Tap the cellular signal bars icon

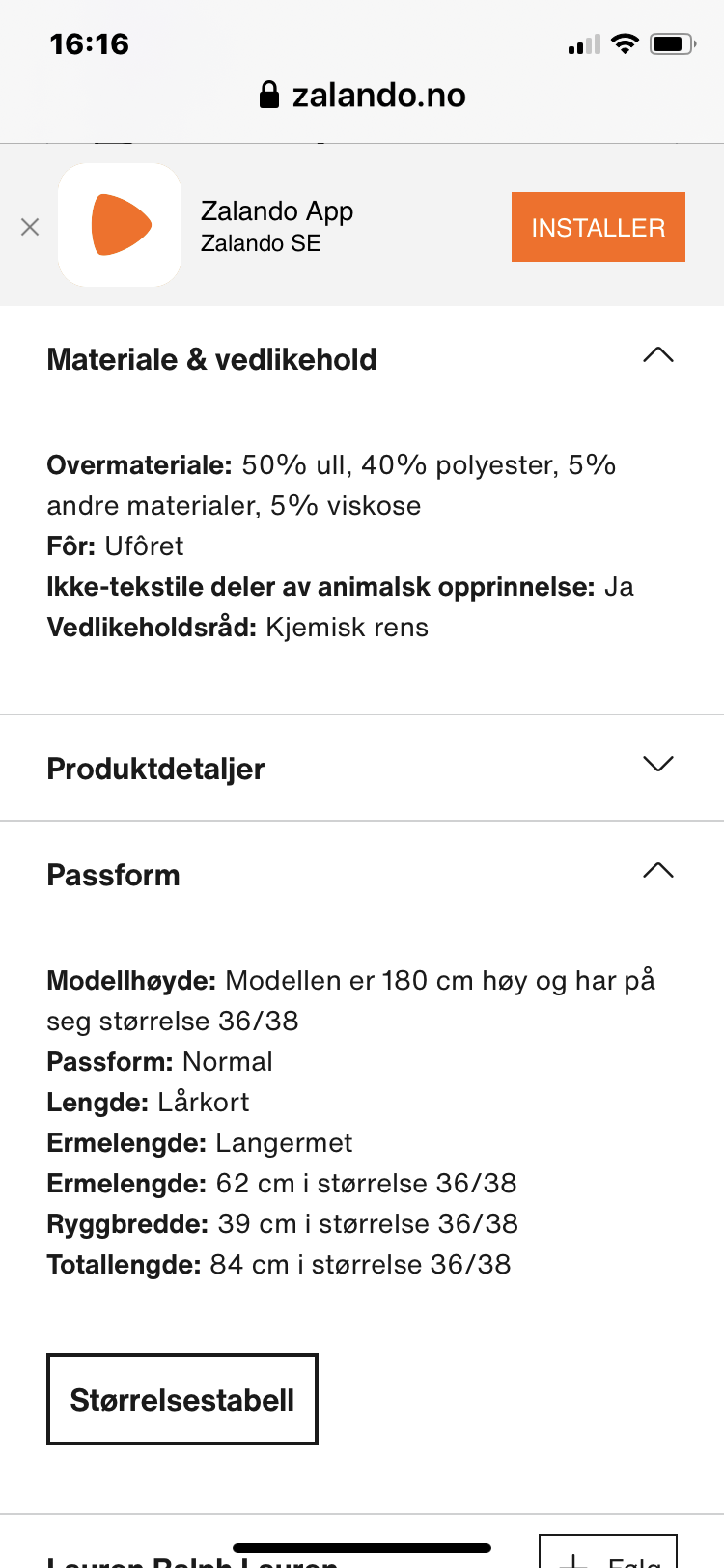point(583,44)
